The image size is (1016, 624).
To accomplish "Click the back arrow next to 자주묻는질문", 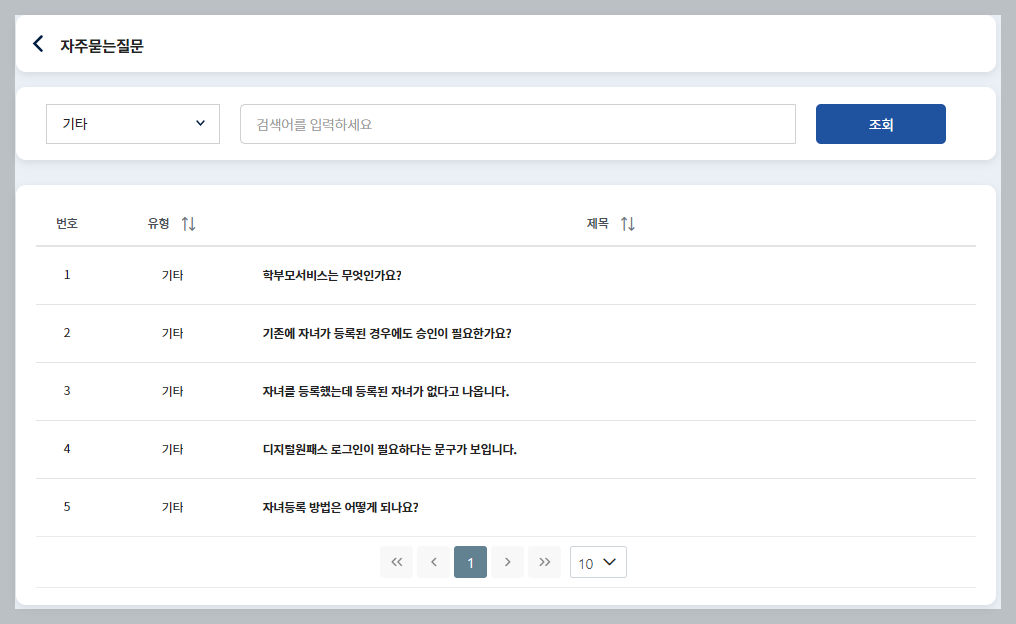I will tap(37, 43).
